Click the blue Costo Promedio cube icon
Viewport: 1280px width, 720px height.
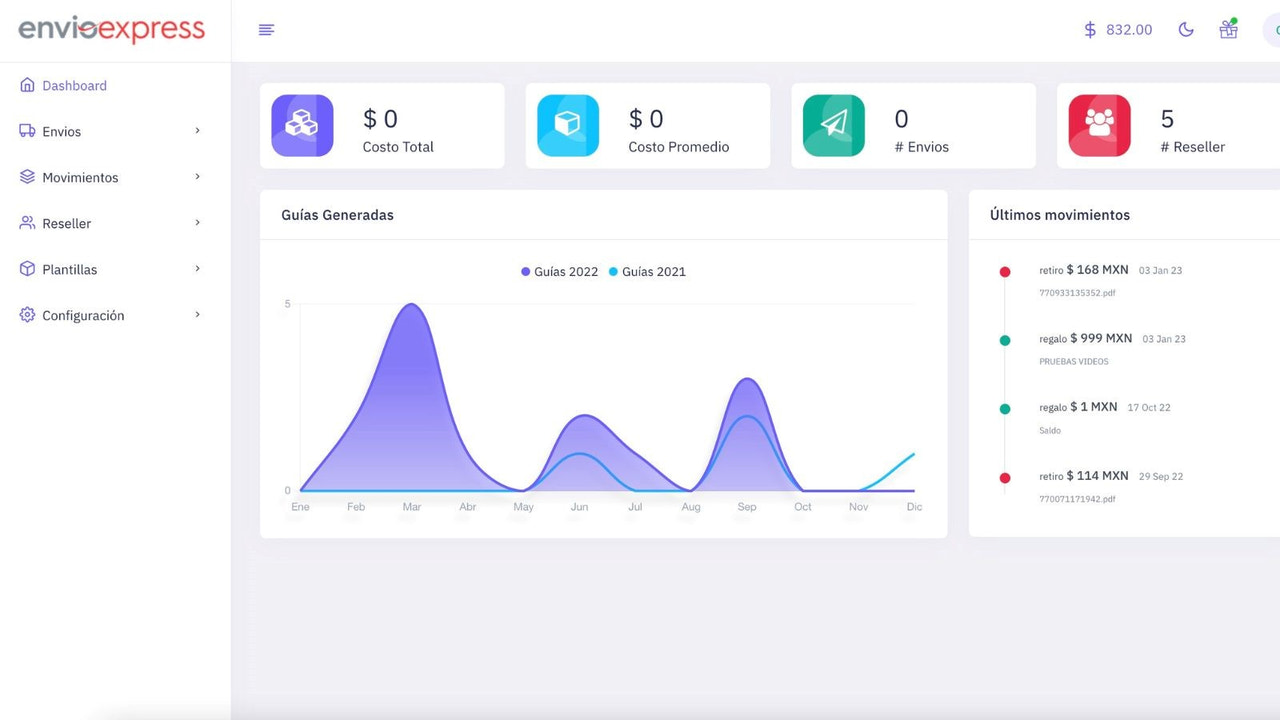point(568,125)
